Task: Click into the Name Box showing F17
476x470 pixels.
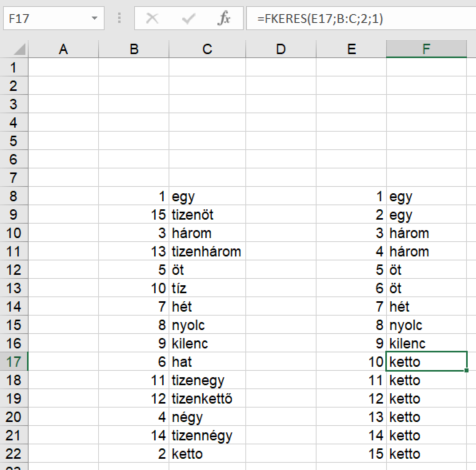Action: click(47, 18)
